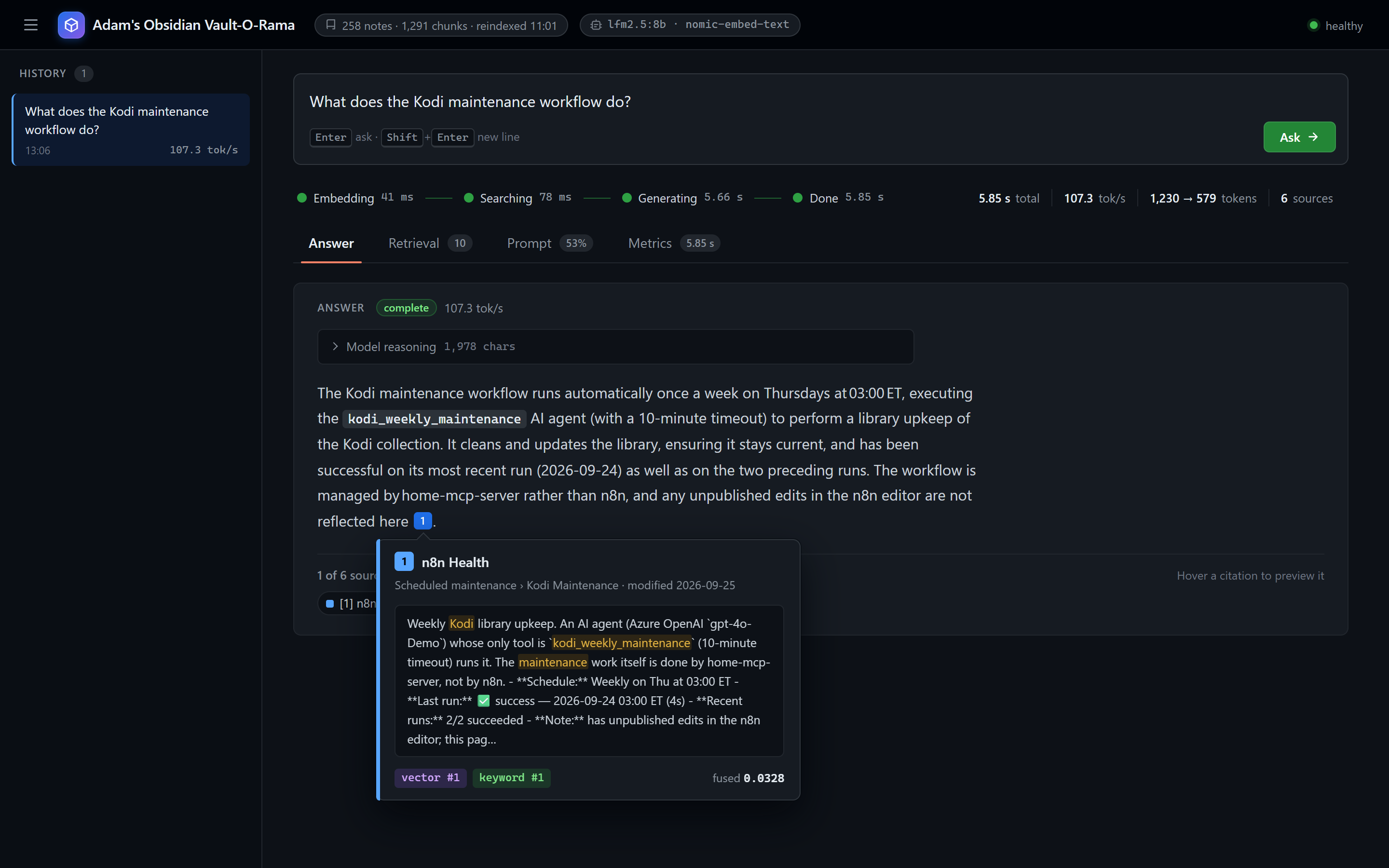Click the highlighted word maintenance in popup excerpt
This screenshot has height=868, width=1389.
coord(553,662)
